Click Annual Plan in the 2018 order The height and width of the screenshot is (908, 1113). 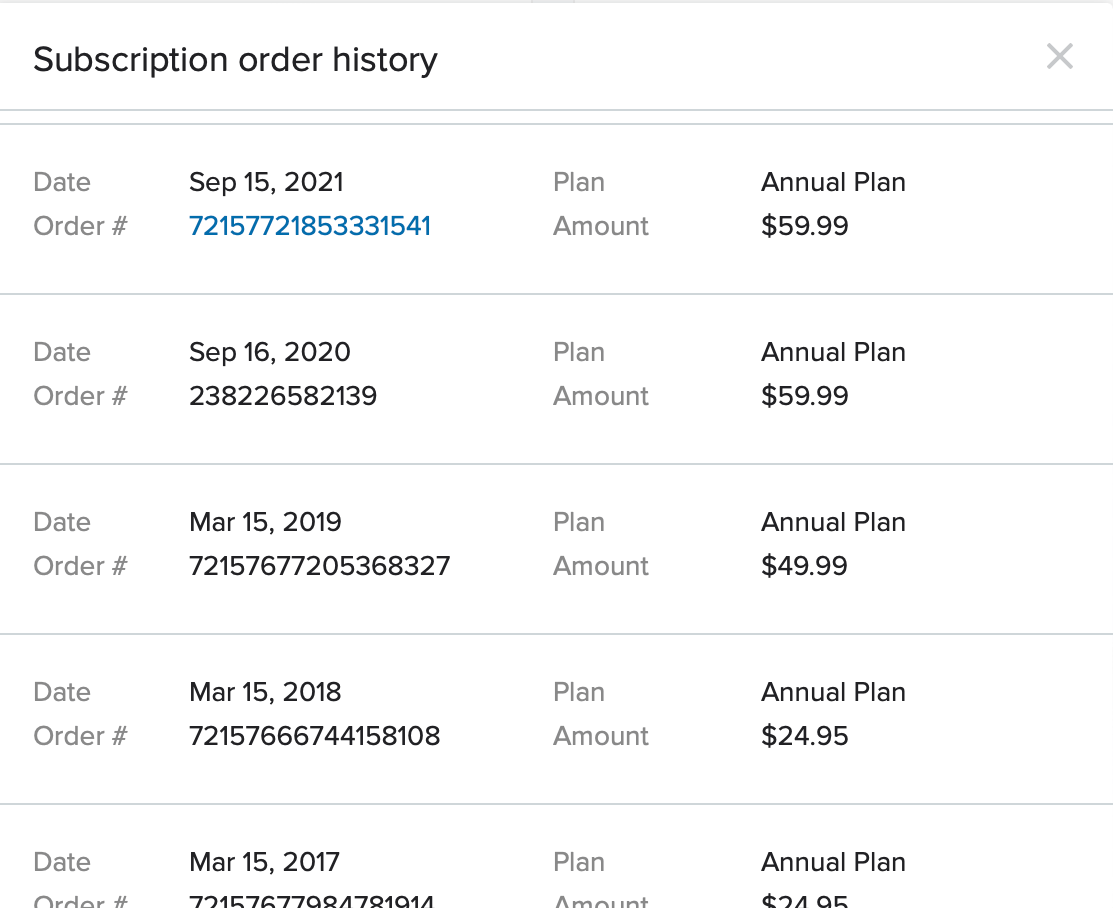click(x=833, y=692)
